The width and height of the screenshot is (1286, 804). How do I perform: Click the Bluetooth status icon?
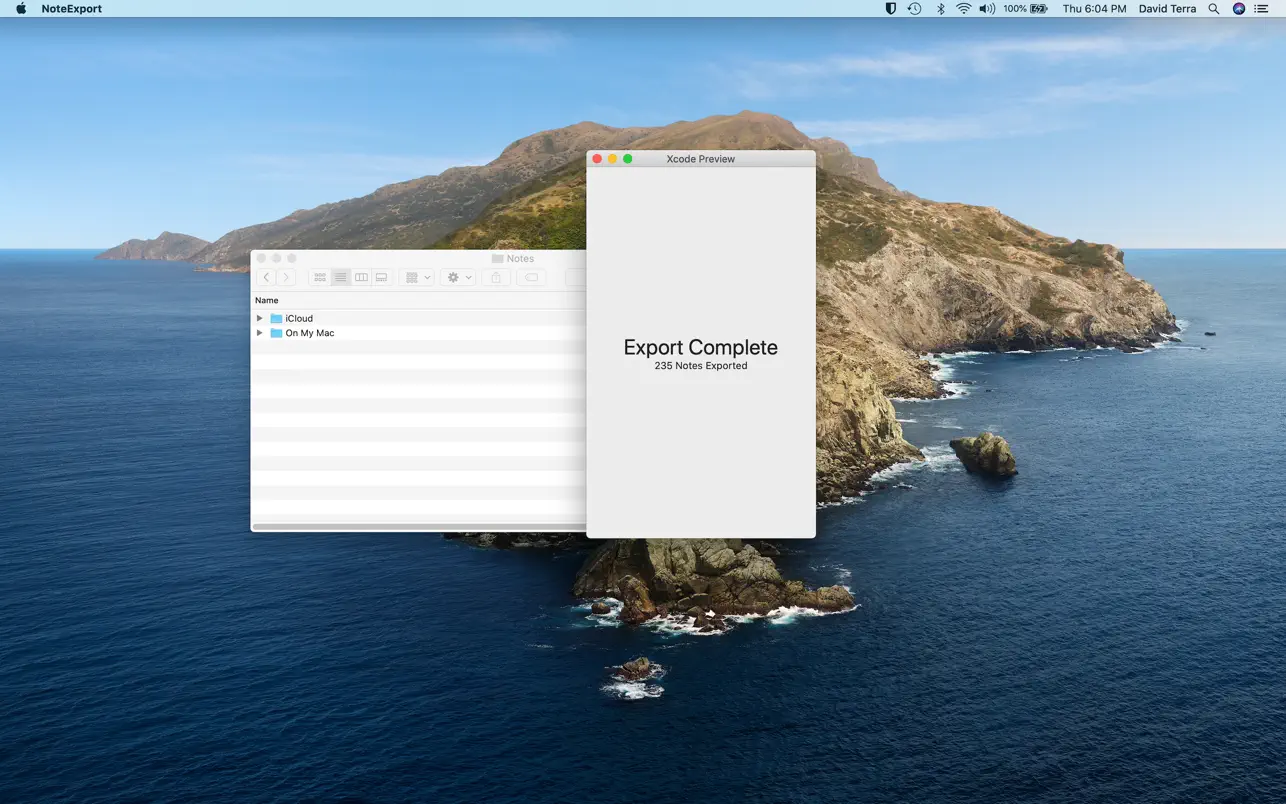[x=939, y=8]
